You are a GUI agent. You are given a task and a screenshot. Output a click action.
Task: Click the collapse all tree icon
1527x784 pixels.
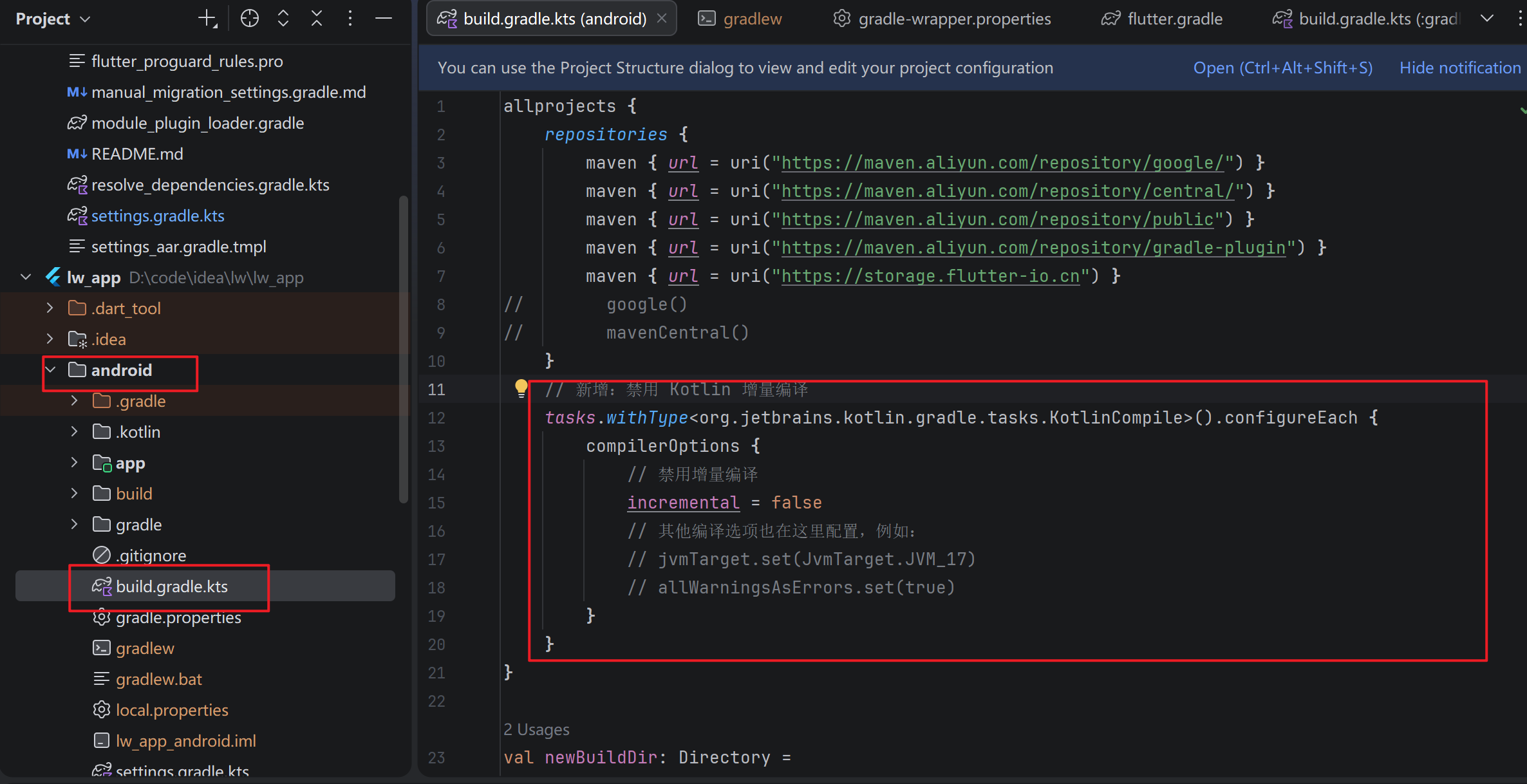pyautogui.click(x=316, y=19)
